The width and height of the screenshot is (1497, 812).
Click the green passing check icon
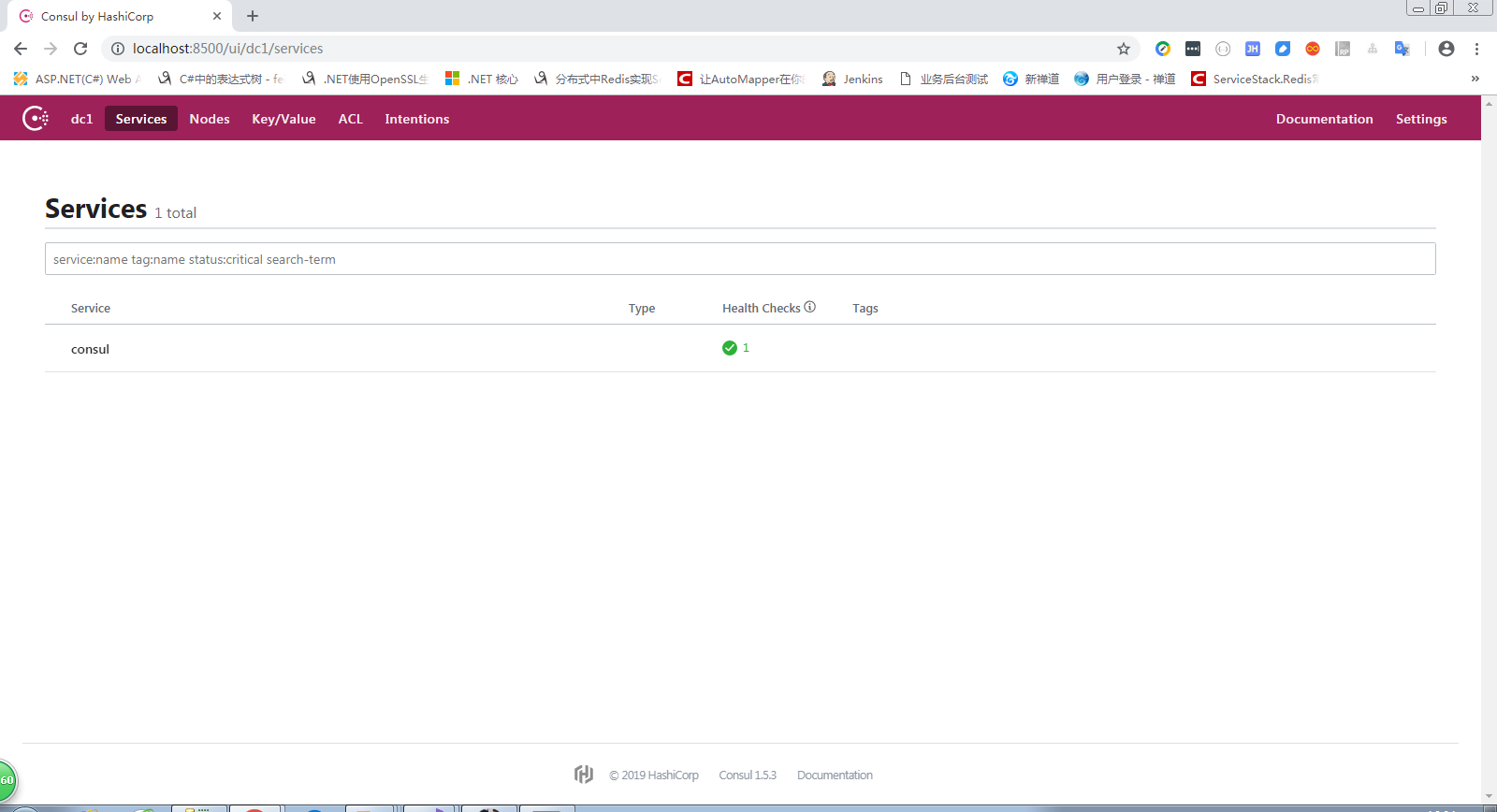[x=730, y=348]
